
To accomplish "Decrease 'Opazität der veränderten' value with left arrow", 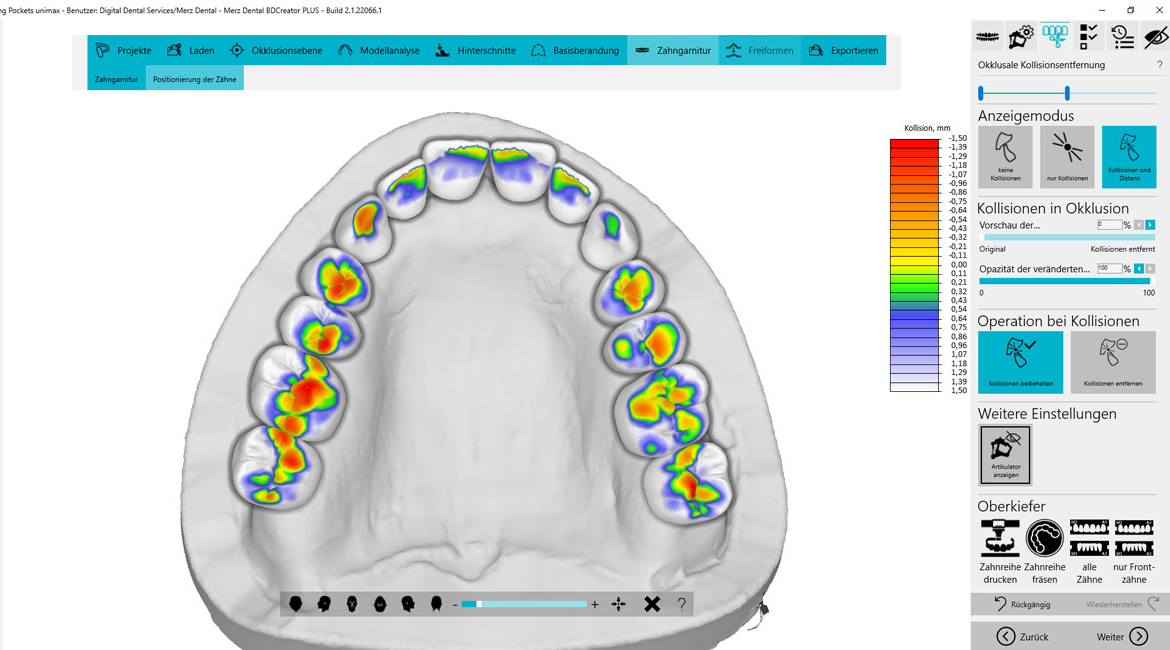I will coord(1139,269).
